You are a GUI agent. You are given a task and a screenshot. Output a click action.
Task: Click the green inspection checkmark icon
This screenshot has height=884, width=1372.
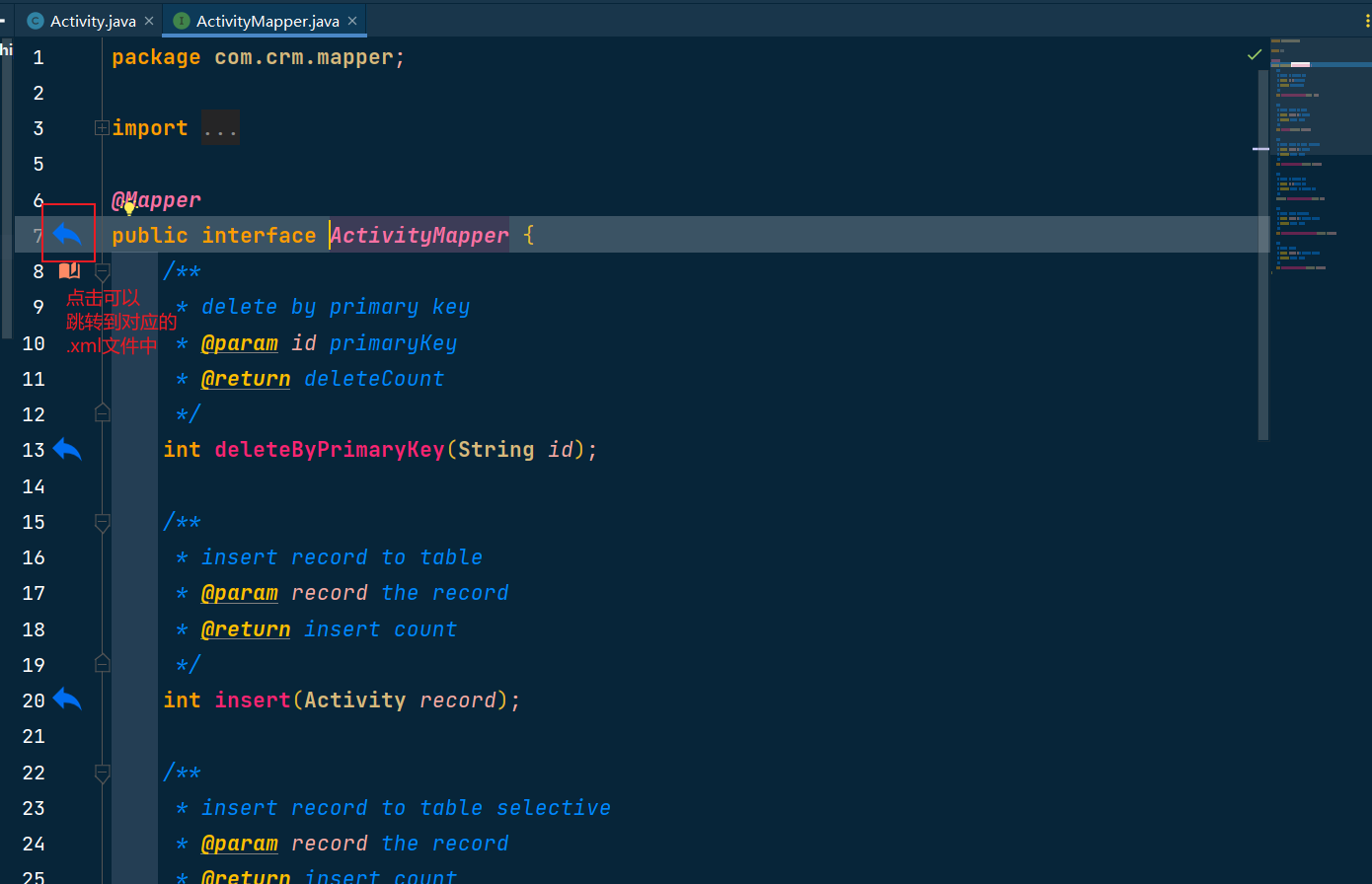1255,54
